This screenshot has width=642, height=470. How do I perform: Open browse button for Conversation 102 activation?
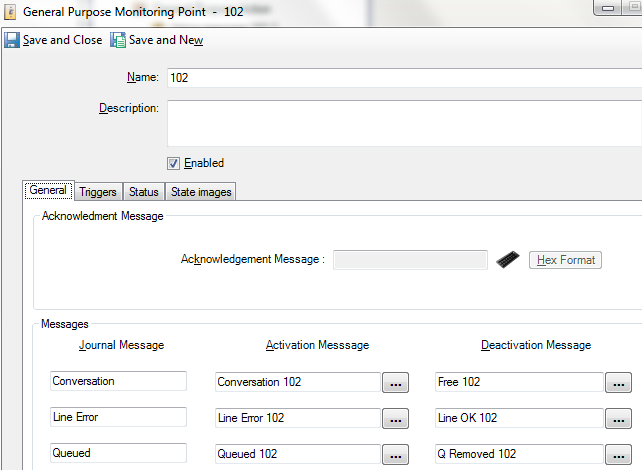(395, 382)
